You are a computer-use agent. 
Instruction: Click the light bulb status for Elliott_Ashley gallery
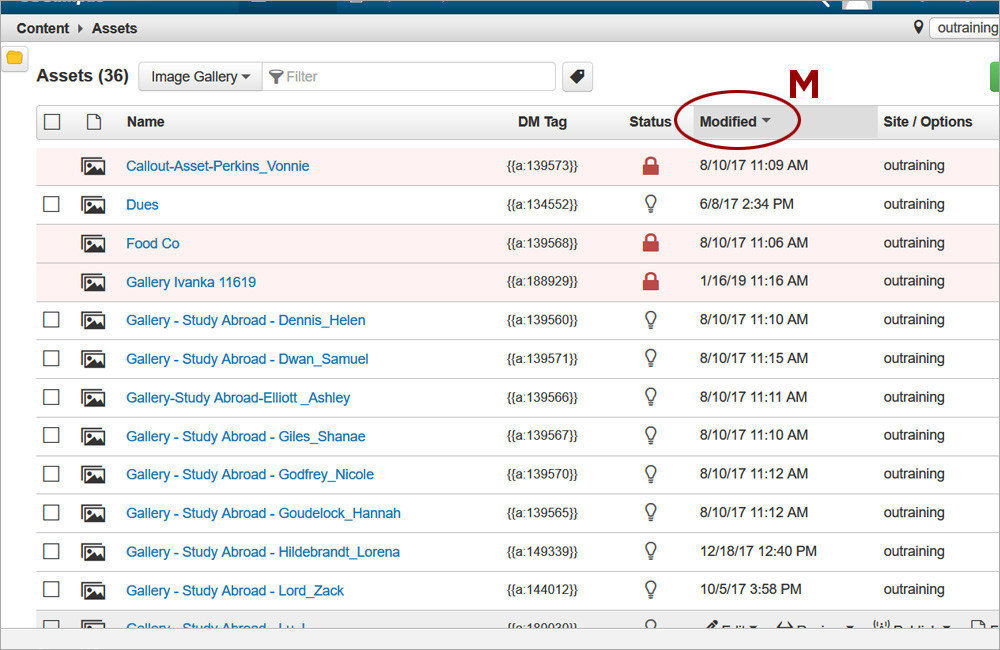651,397
